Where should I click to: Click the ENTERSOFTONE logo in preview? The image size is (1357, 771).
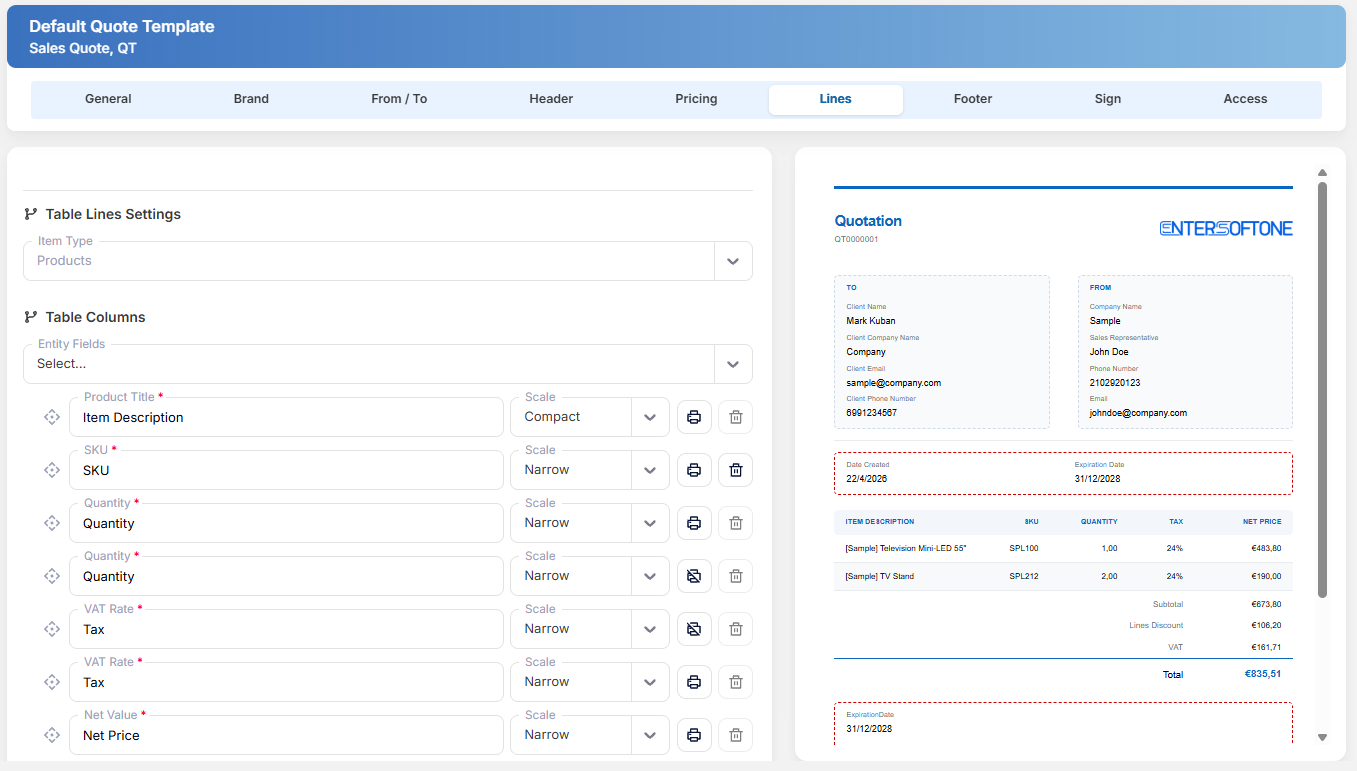(x=1226, y=229)
